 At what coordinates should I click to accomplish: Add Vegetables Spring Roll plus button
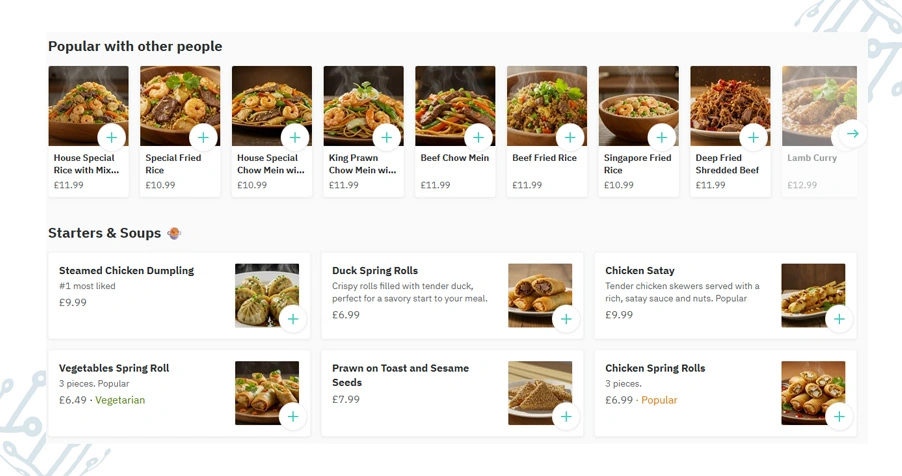click(292, 416)
